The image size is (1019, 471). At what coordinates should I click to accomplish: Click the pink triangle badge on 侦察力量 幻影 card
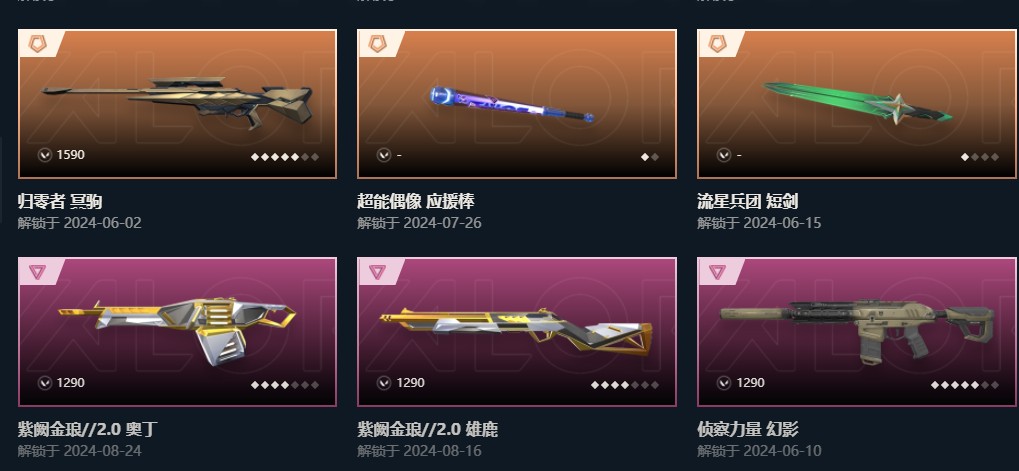pyautogui.click(x=717, y=272)
